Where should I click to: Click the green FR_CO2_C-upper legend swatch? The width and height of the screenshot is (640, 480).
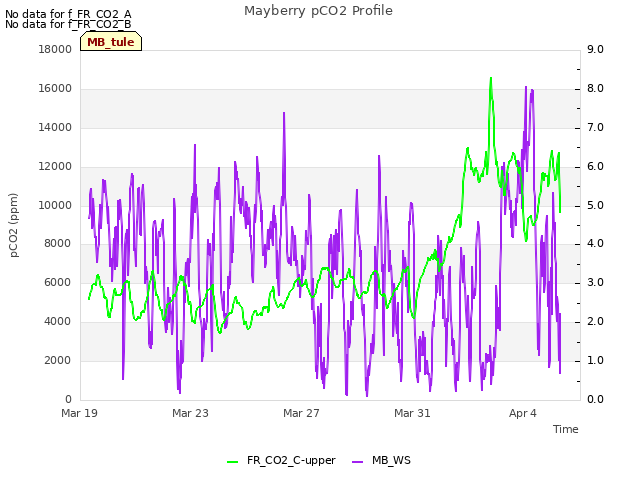232,462
